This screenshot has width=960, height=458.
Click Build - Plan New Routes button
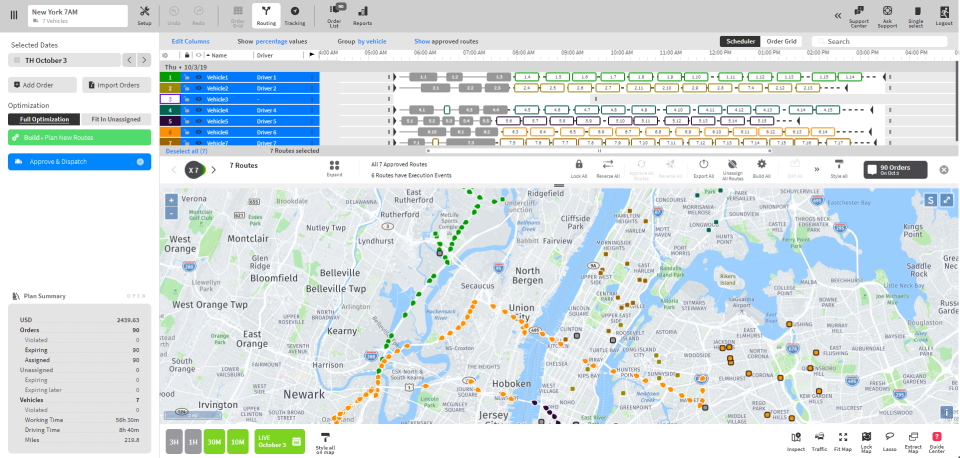[x=79, y=137]
